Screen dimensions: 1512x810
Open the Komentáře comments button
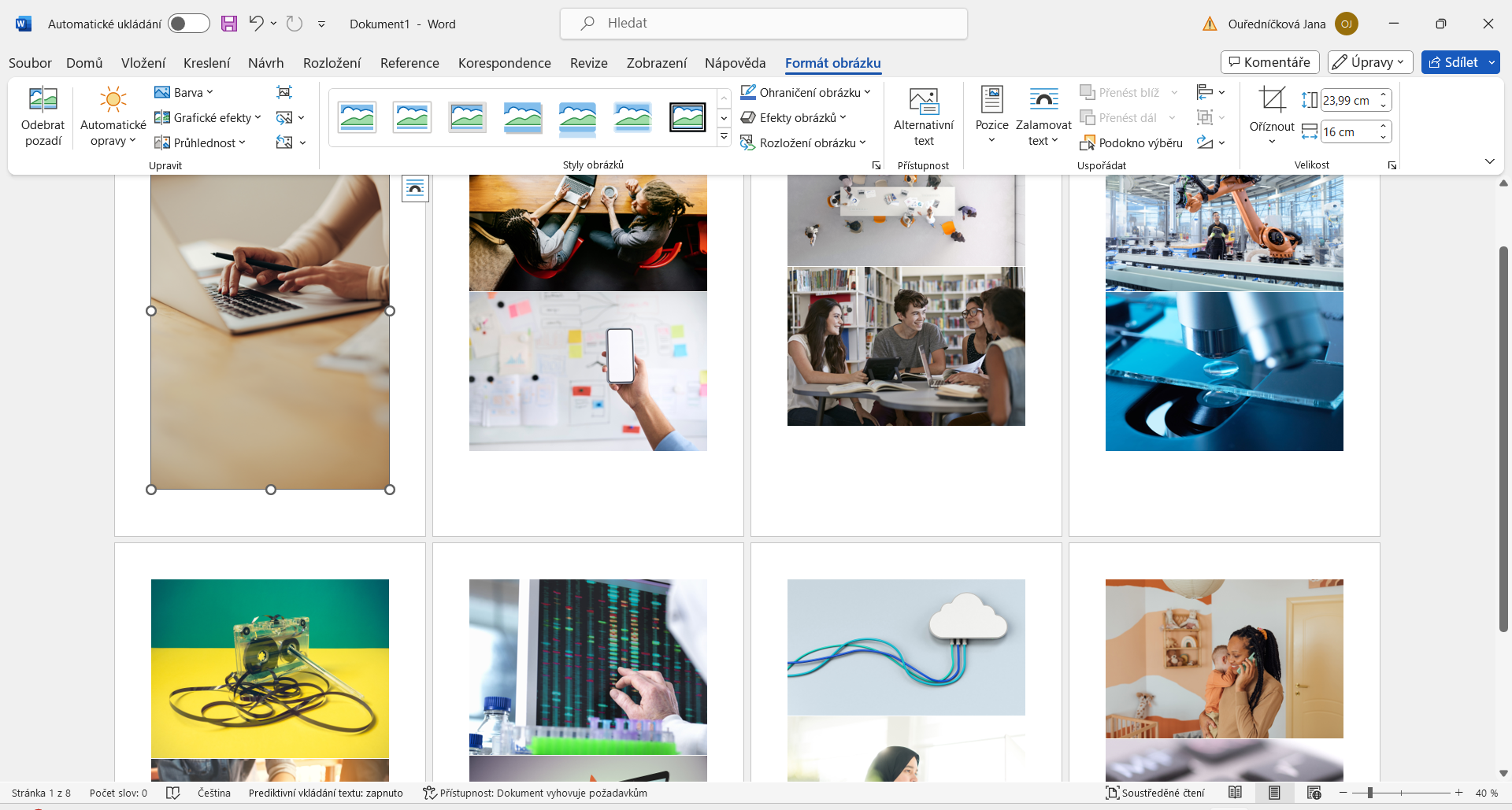[x=1269, y=62]
